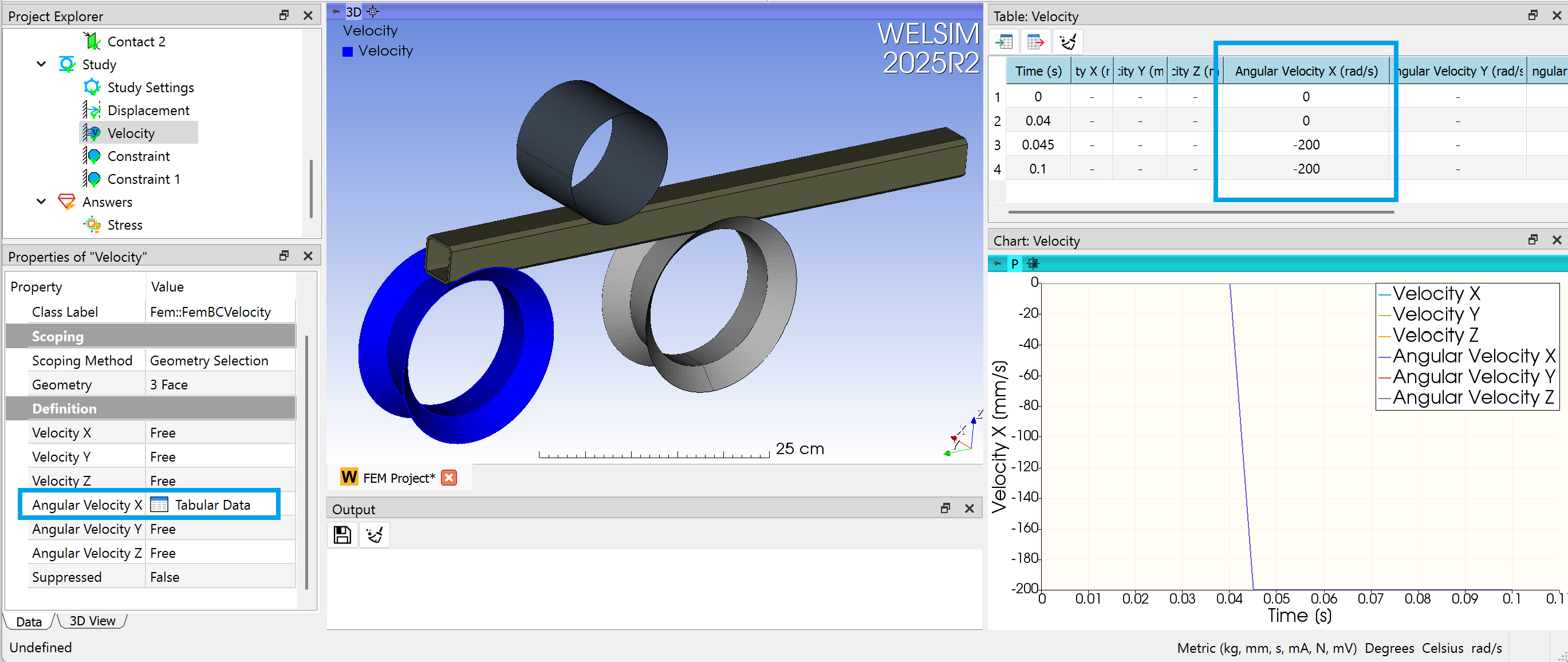Click the pin toggle on the 3D viewport toolbar
Image resolution: width=1568 pixels, height=662 pixels.
tap(337, 11)
